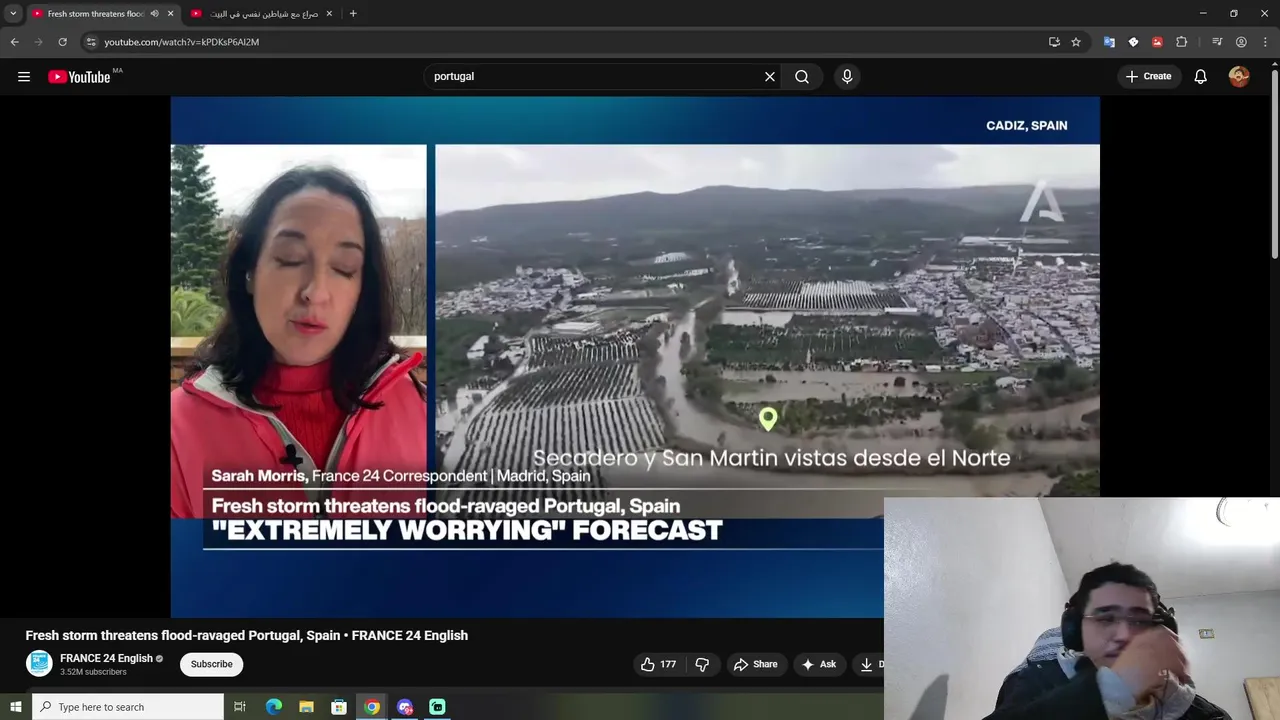Open the Google Translate extension icon
Screen dimensions: 1280x720
tap(1109, 42)
